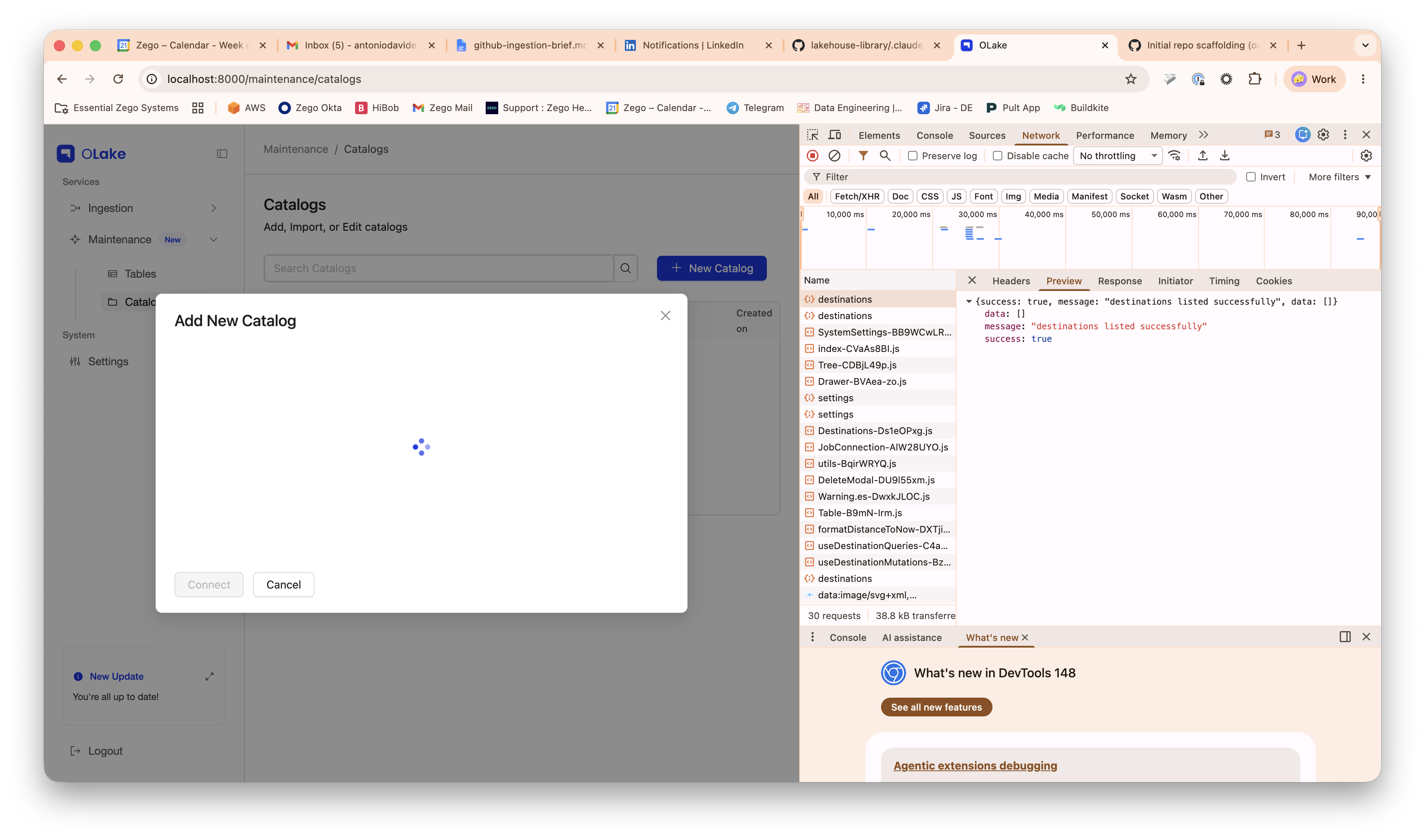Open the More filters dropdown
The width and height of the screenshot is (1425, 840).
click(1339, 177)
